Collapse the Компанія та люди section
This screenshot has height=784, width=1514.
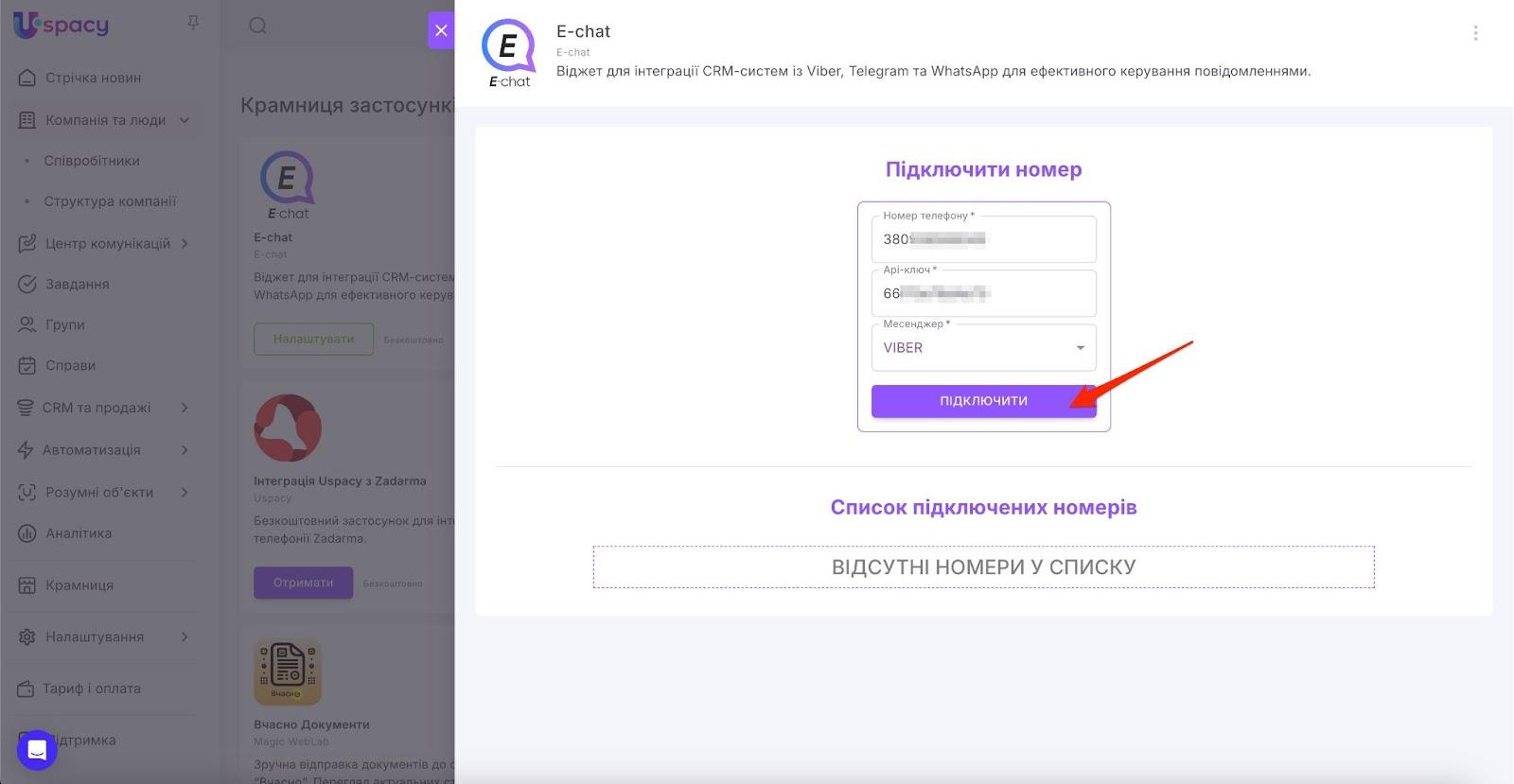pyautogui.click(x=185, y=120)
